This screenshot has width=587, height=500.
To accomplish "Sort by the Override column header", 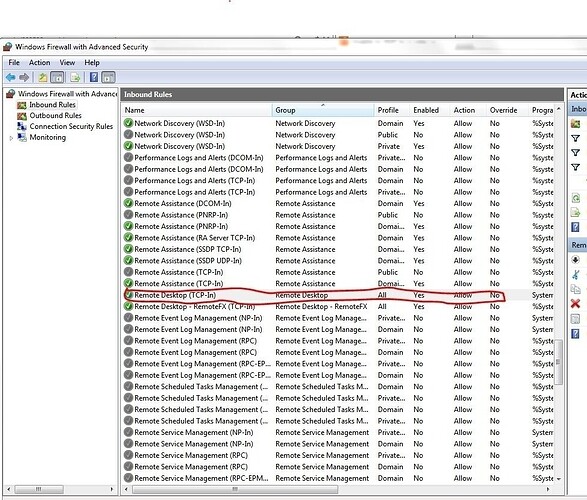I will (508, 110).
